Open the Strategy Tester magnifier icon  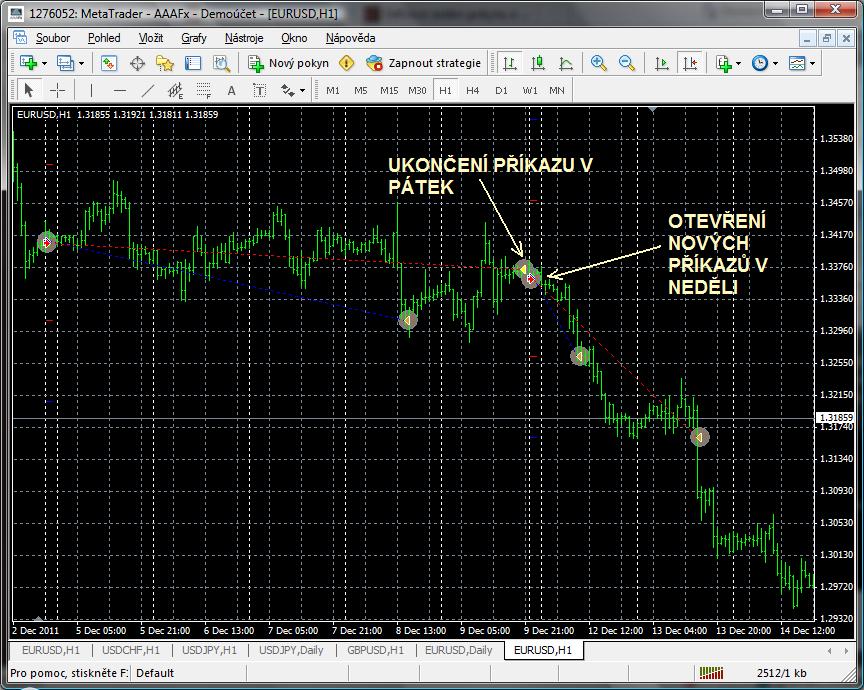pyautogui.click(x=222, y=63)
